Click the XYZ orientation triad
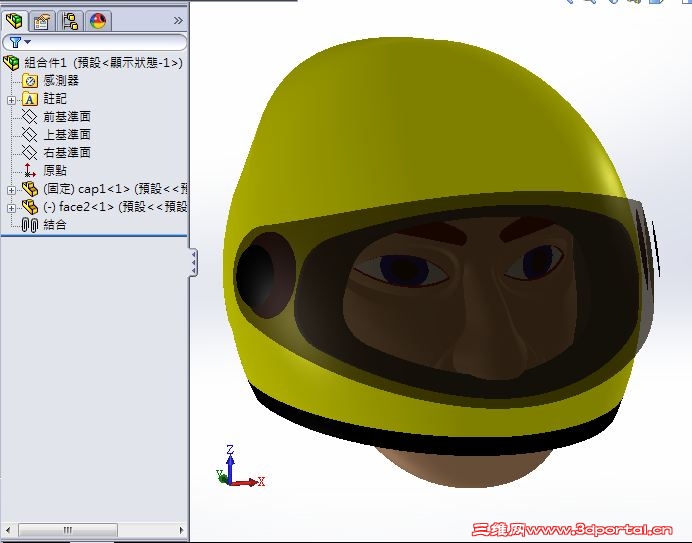692x543 pixels. (241, 467)
